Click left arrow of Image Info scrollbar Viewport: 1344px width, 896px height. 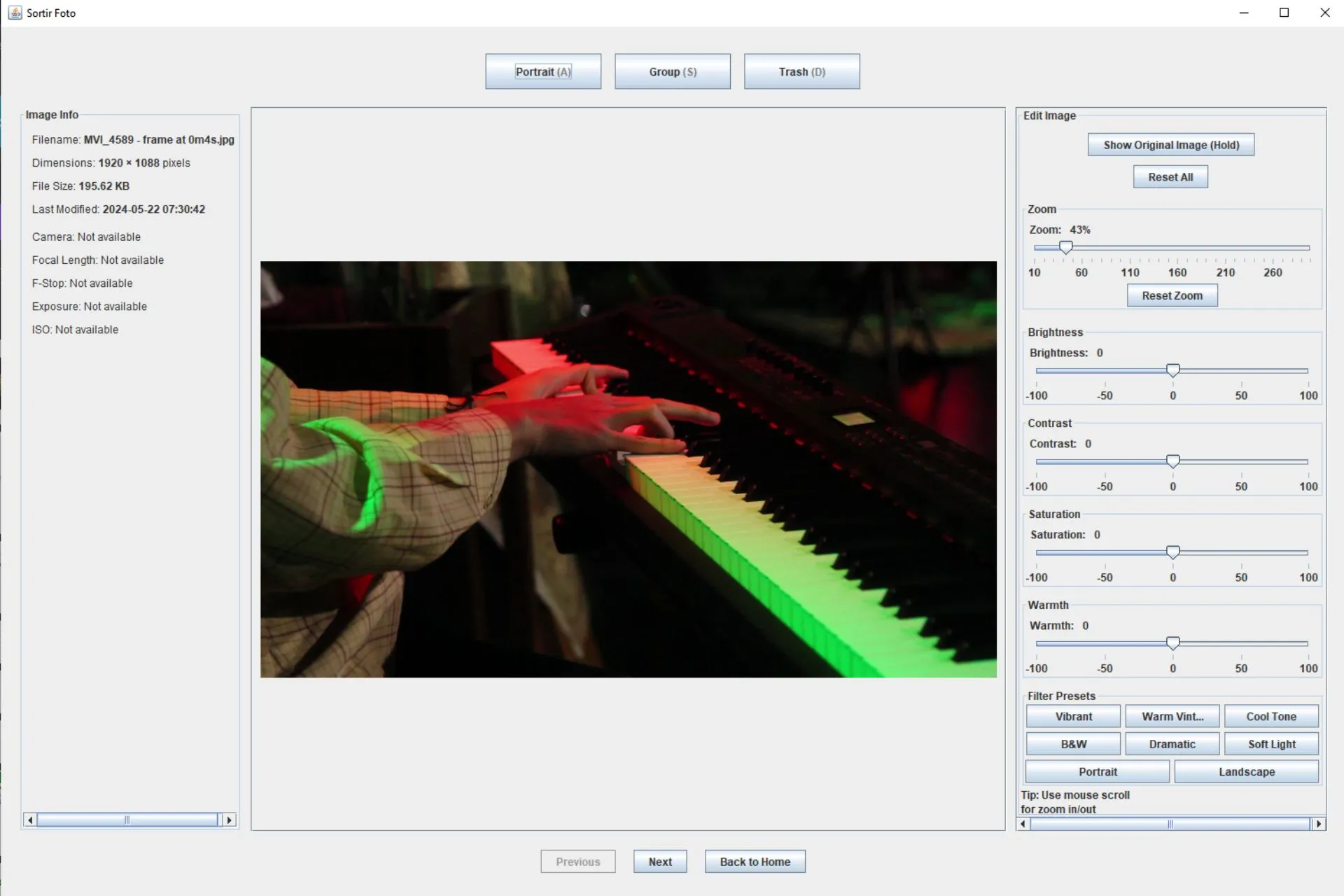click(x=29, y=820)
